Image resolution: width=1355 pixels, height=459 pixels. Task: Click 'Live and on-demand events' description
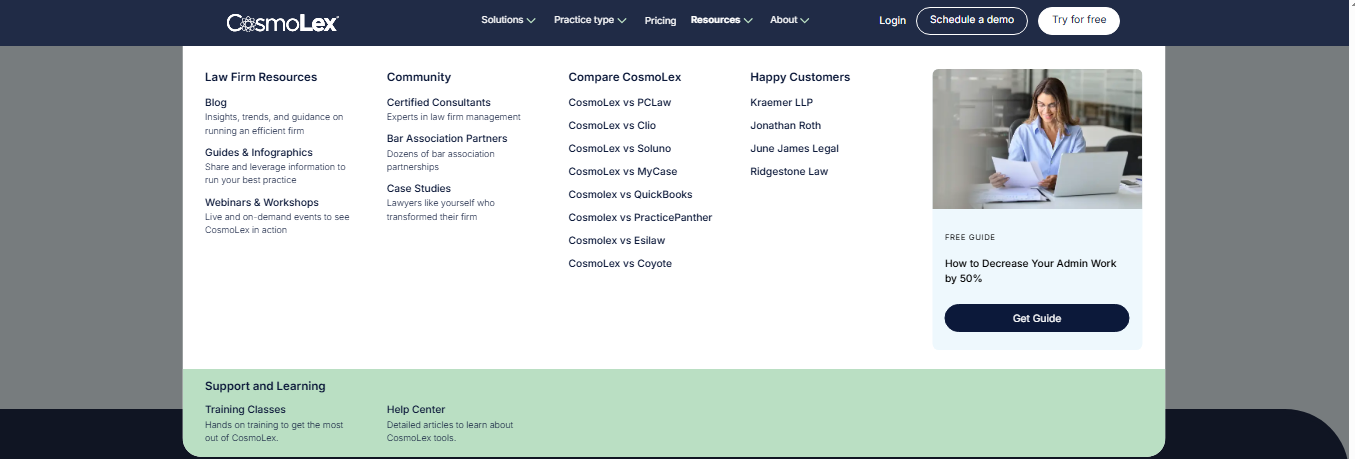pyautogui.click(x=277, y=223)
